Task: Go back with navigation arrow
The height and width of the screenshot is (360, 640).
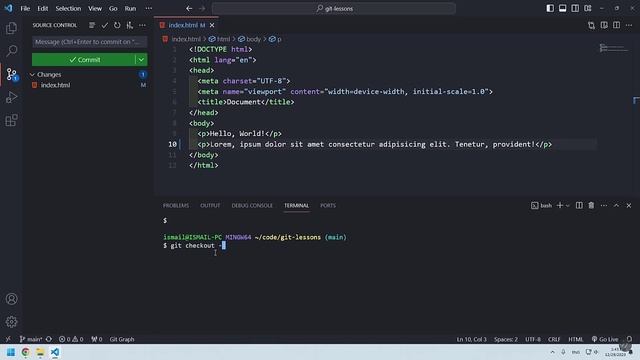Action: pos(189,9)
